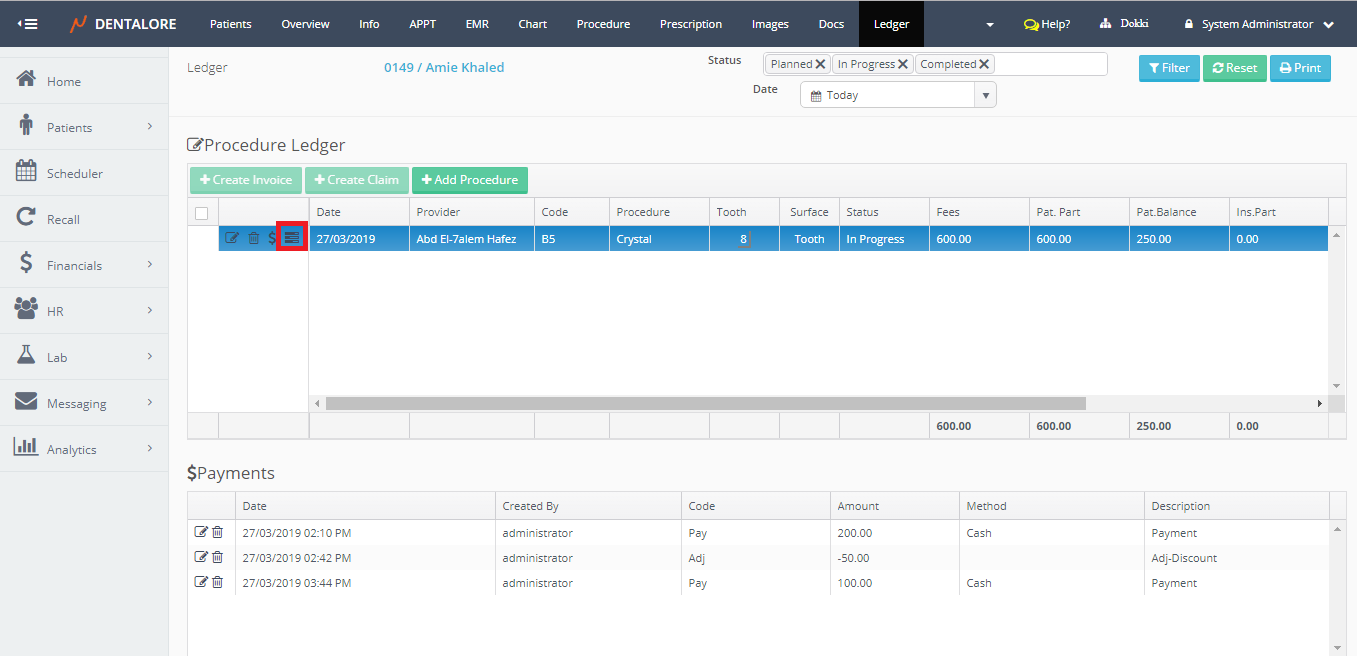Click the dollar payment icon in the procedure row
Viewport: 1357px width, 656px height.
pos(272,238)
